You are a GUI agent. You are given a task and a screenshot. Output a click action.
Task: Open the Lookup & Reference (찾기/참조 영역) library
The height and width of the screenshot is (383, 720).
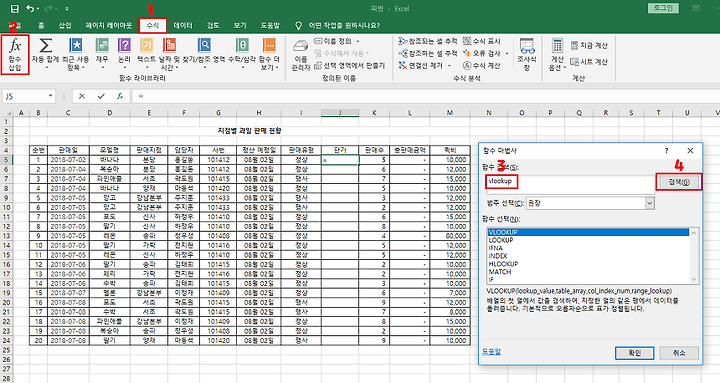click(x=204, y=54)
